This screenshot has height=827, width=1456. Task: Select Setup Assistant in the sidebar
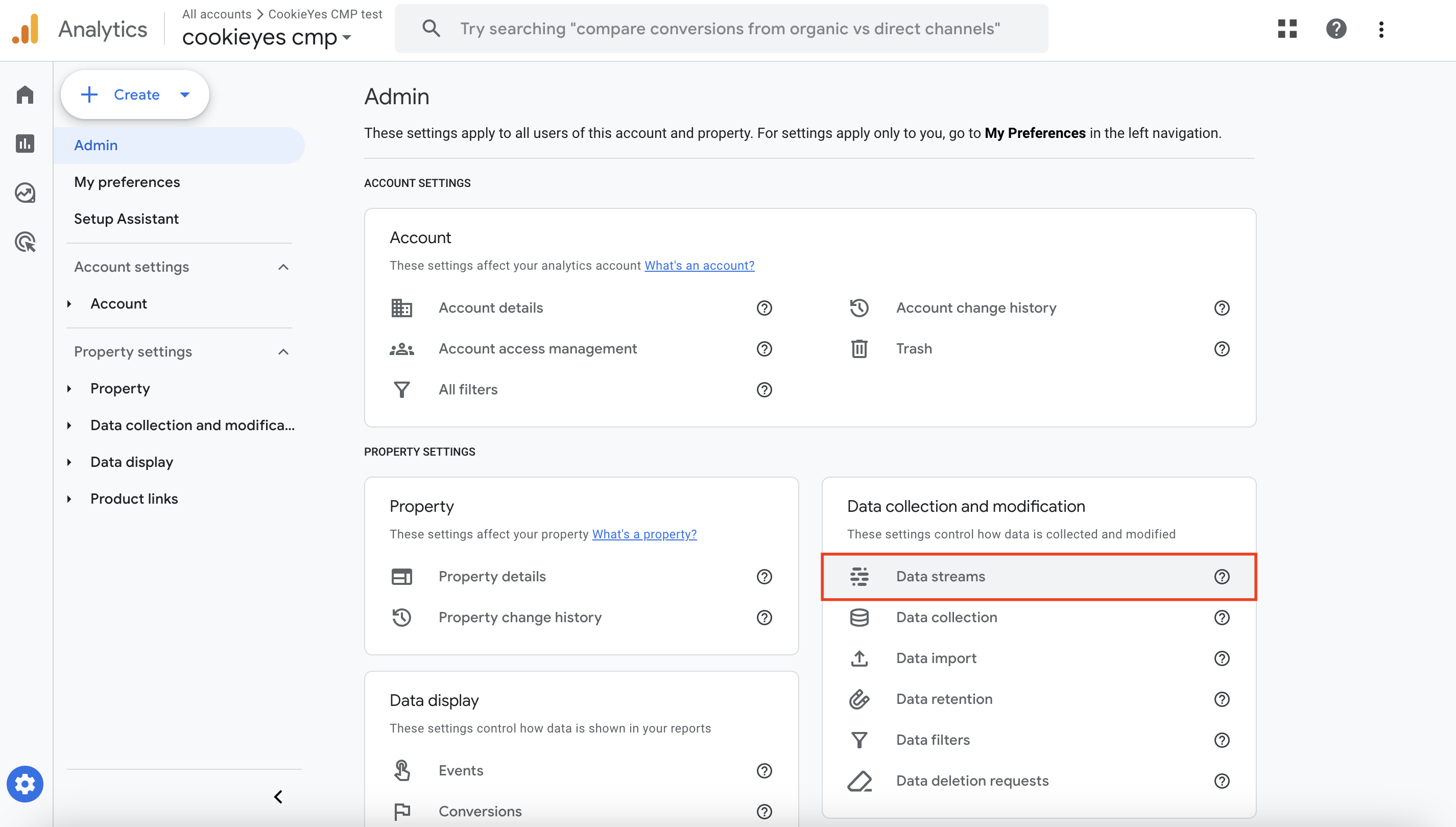(x=126, y=219)
